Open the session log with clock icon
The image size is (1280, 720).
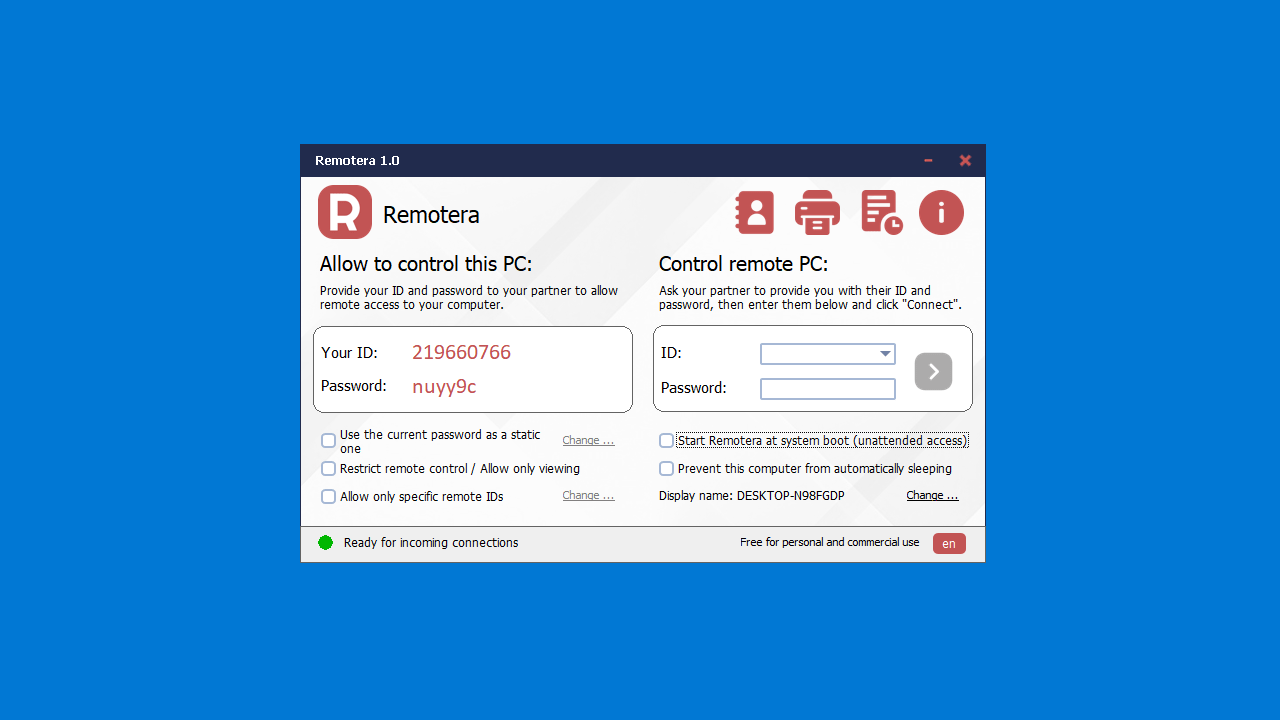coord(881,212)
